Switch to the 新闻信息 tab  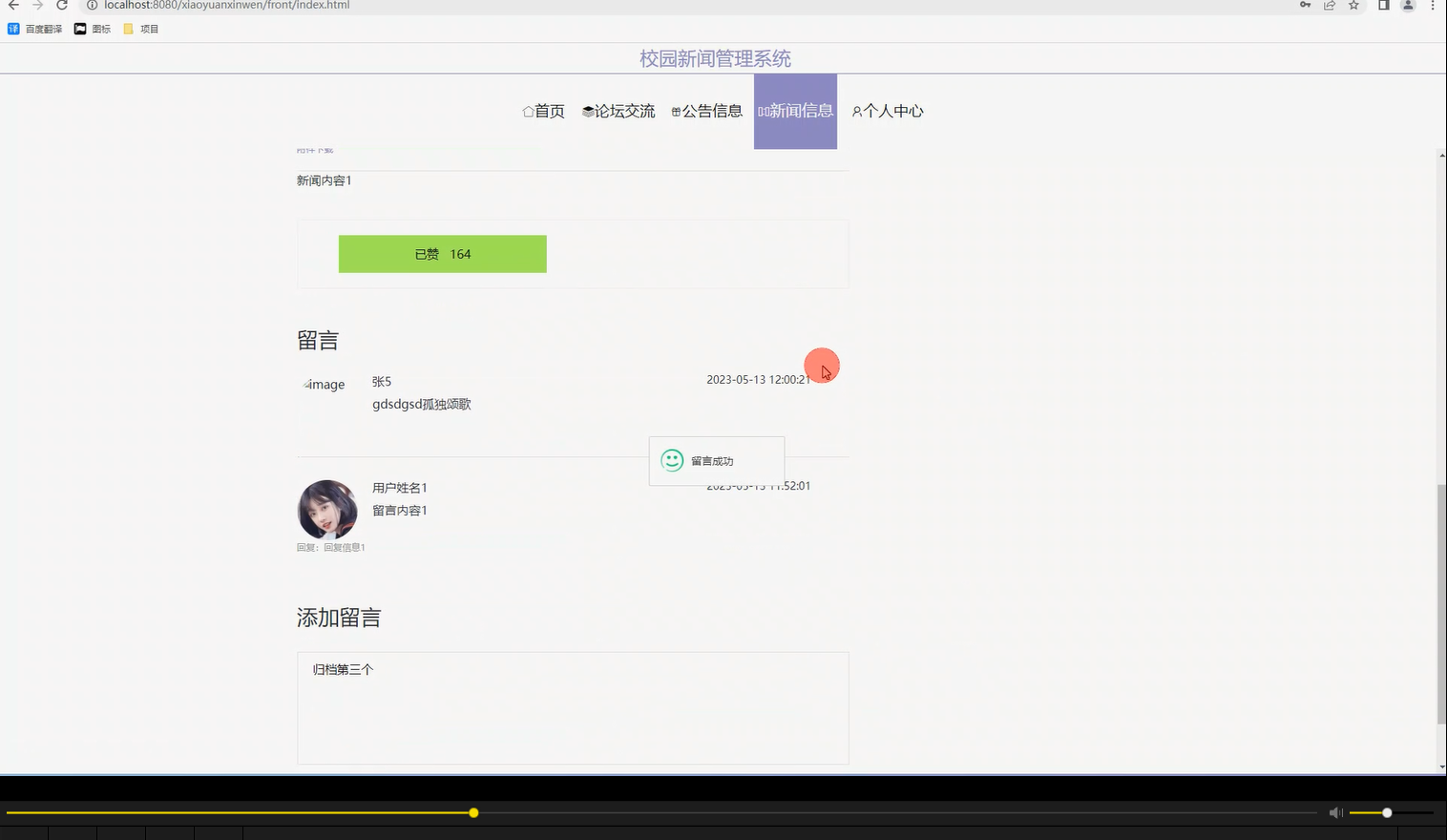[795, 111]
